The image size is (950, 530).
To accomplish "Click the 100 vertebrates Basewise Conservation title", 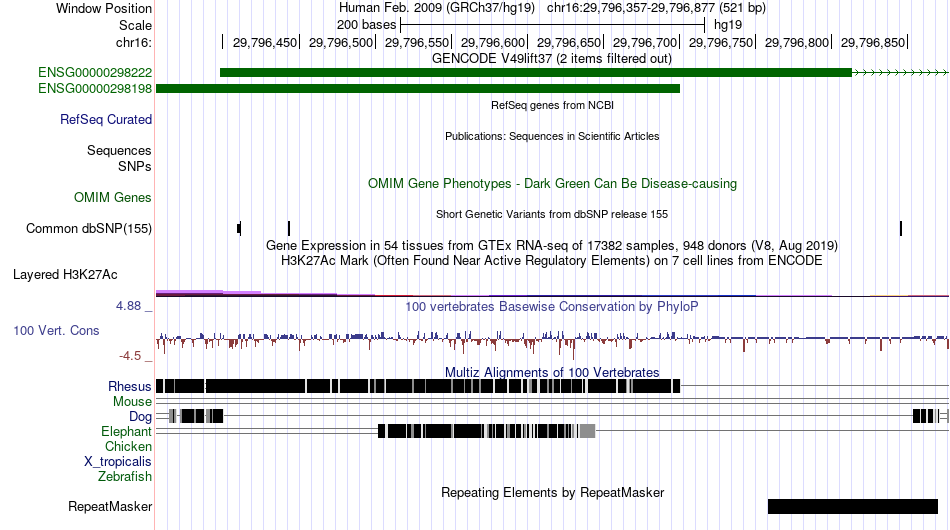I will click(551, 306).
